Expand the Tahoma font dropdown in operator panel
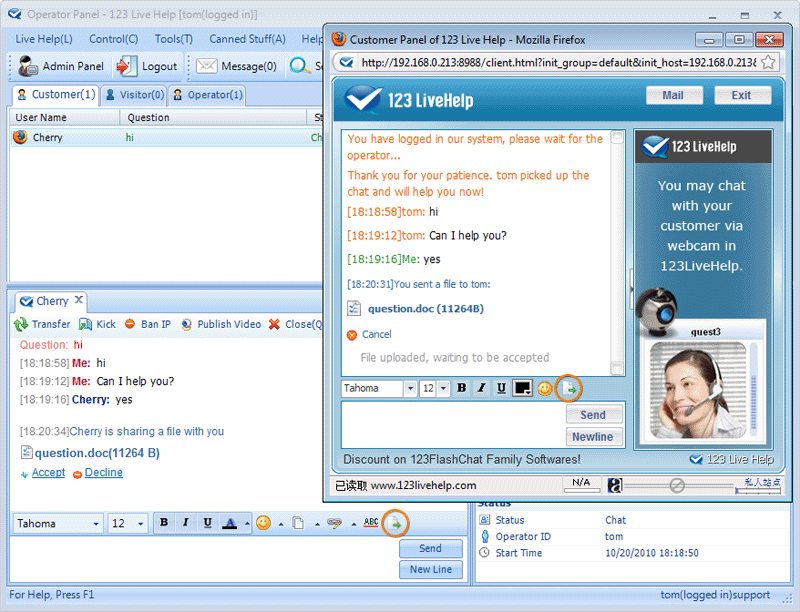This screenshot has width=800, height=612. pyautogui.click(x=95, y=524)
